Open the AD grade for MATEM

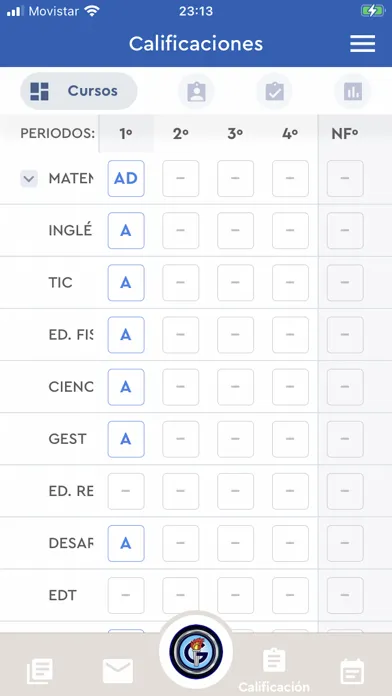(126, 178)
